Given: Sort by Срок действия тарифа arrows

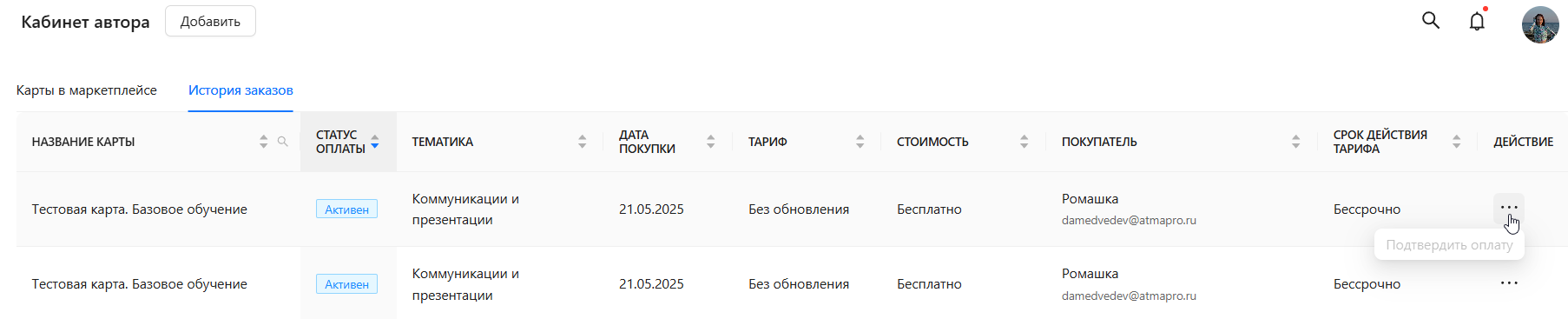Looking at the screenshot, I should [x=1456, y=142].
